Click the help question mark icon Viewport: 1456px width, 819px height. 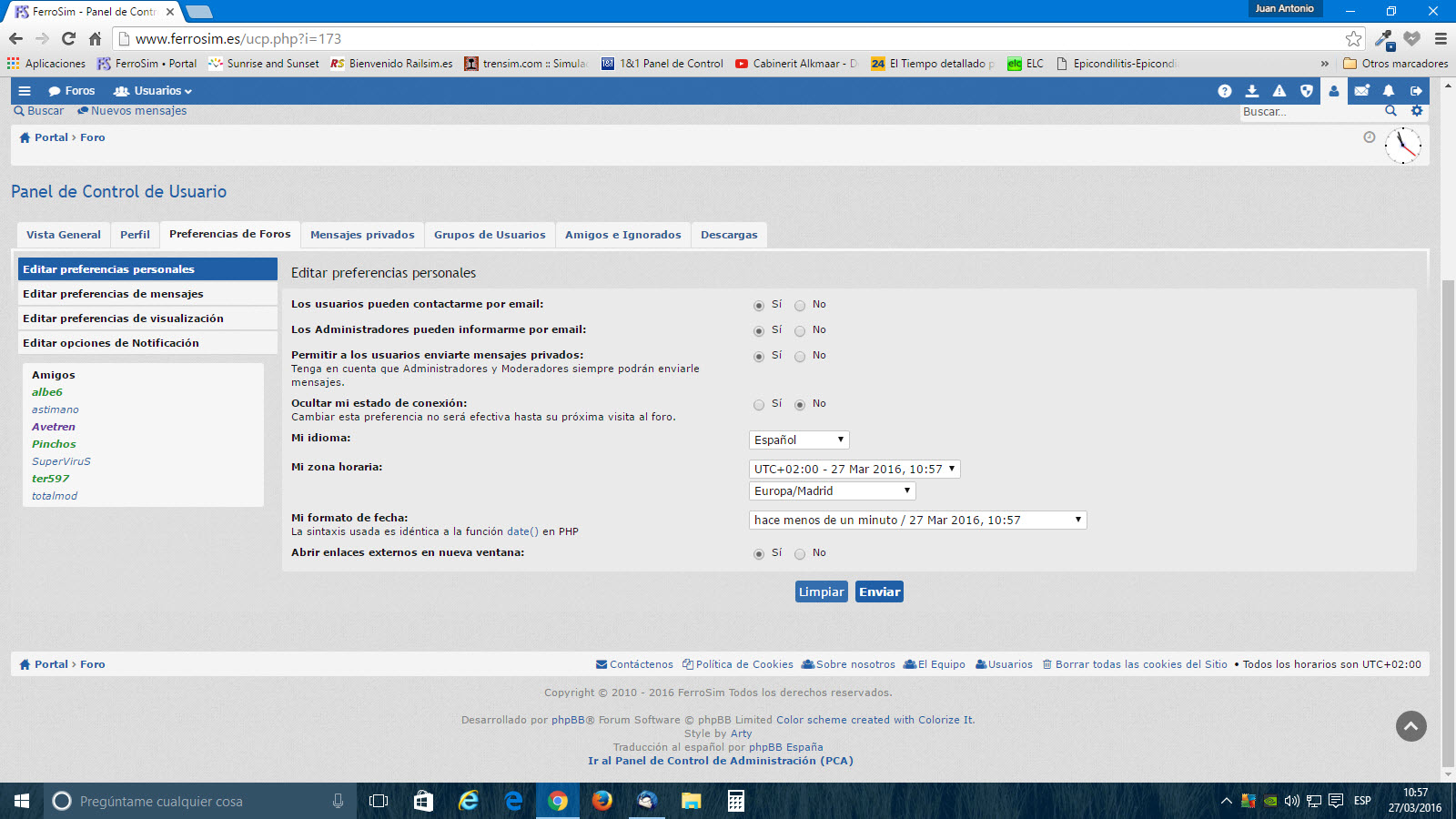point(1225,91)
